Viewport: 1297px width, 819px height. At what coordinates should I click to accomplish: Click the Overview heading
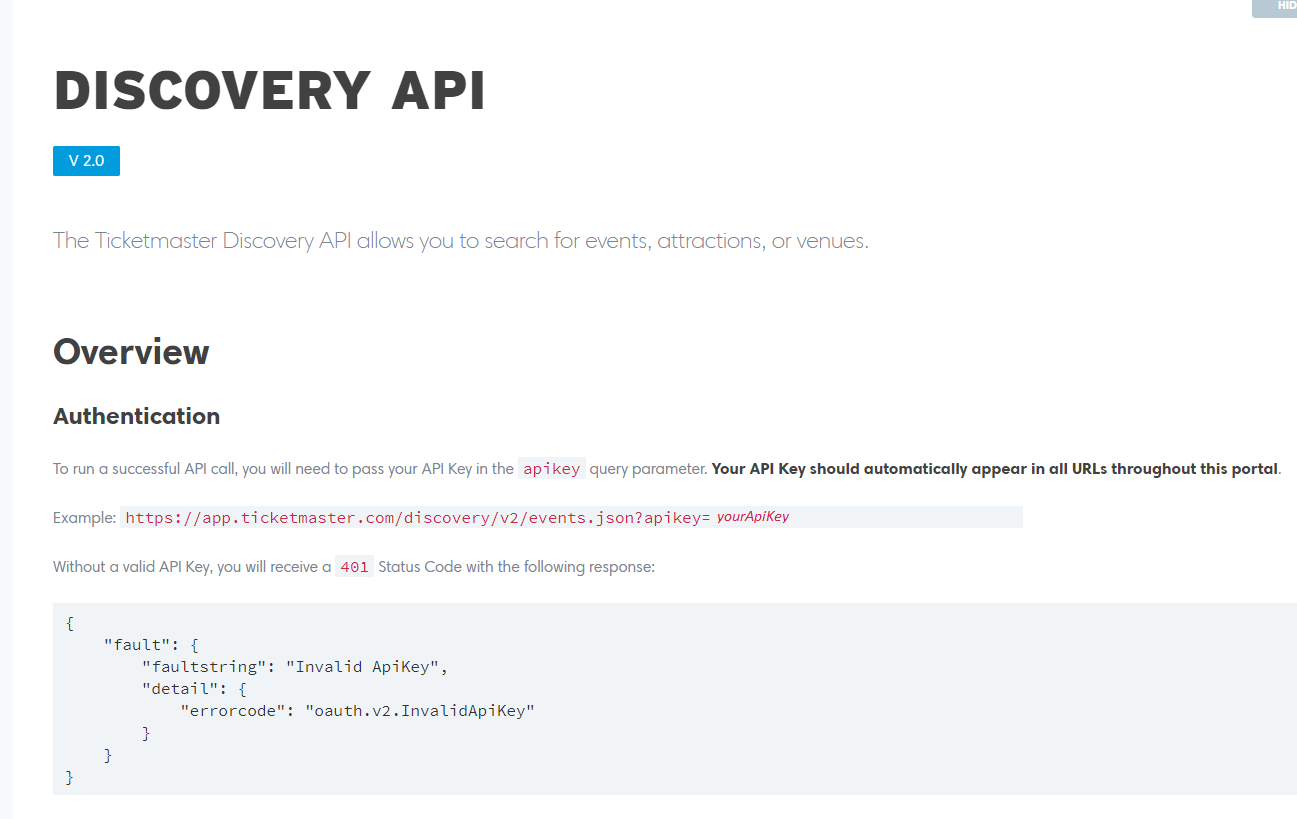pyautogui.click(x=131, y=352)
